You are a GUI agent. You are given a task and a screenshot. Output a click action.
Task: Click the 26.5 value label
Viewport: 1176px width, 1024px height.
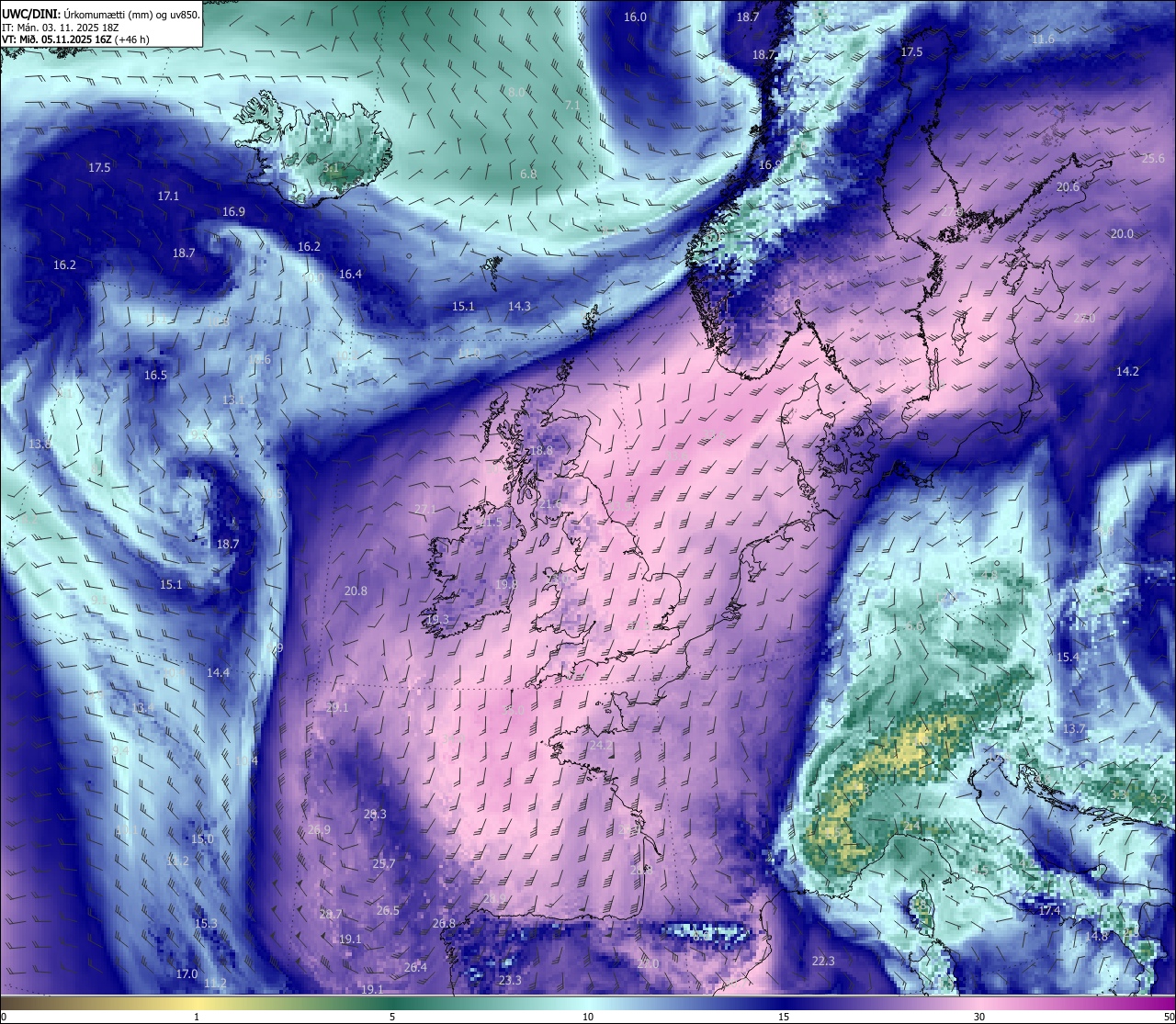(x=388, y=910)
